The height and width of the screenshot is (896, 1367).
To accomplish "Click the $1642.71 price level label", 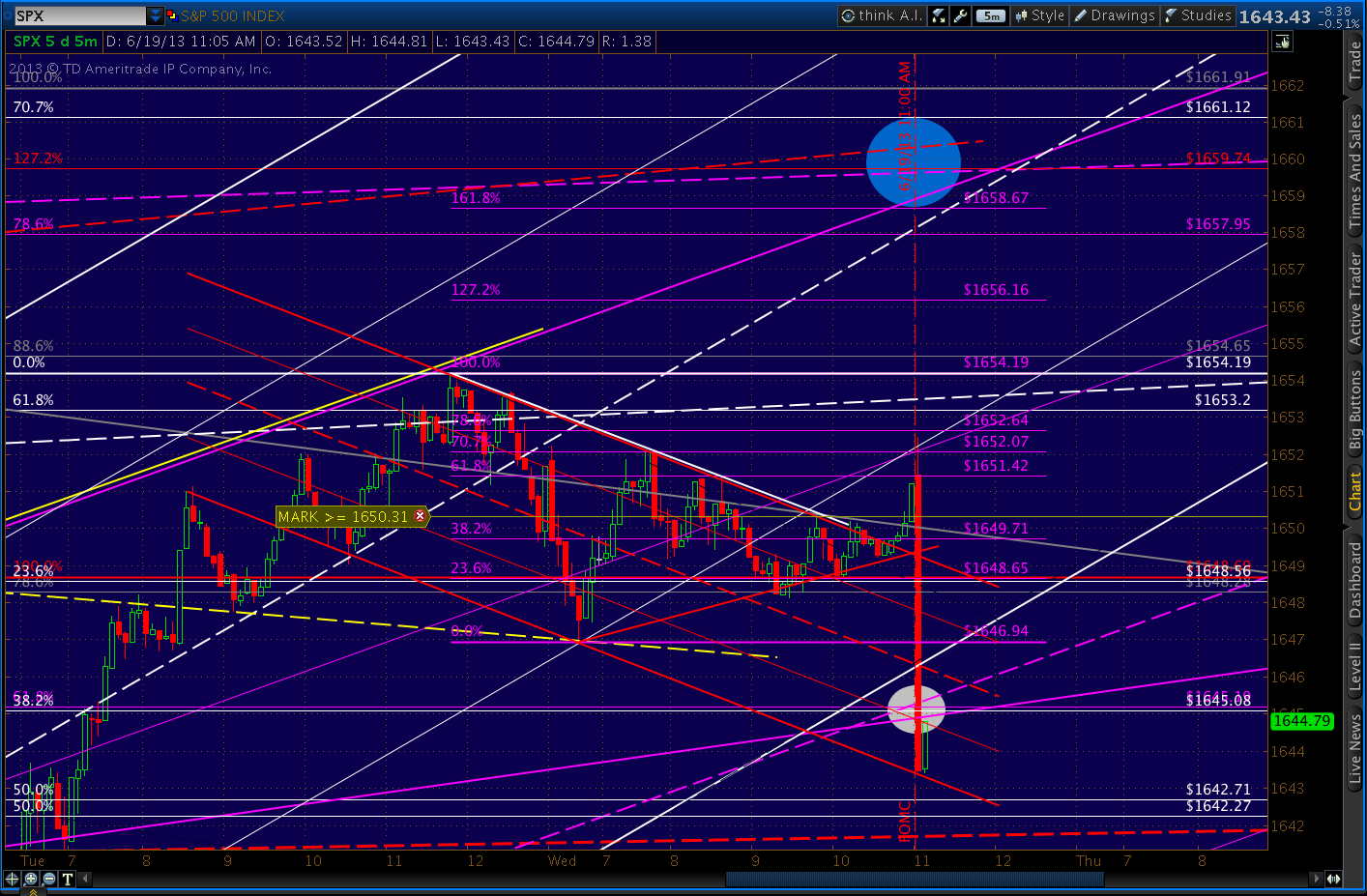I will click(x=1218, y=790).
